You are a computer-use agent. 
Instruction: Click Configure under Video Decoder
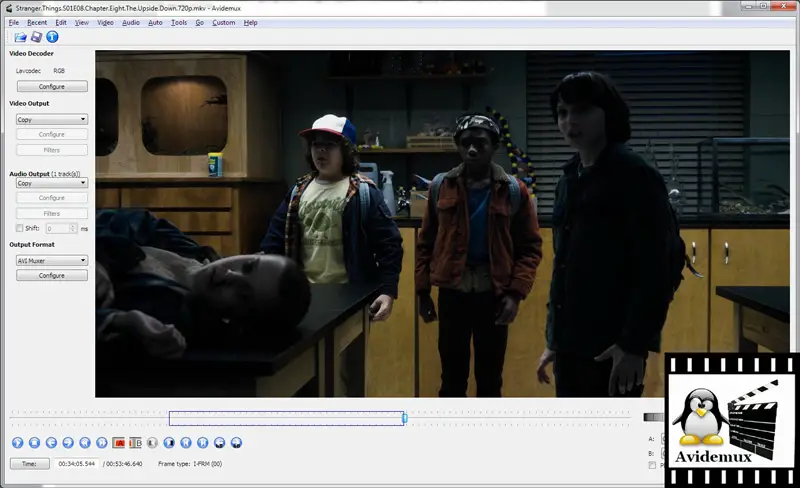(x=52, y=86)
